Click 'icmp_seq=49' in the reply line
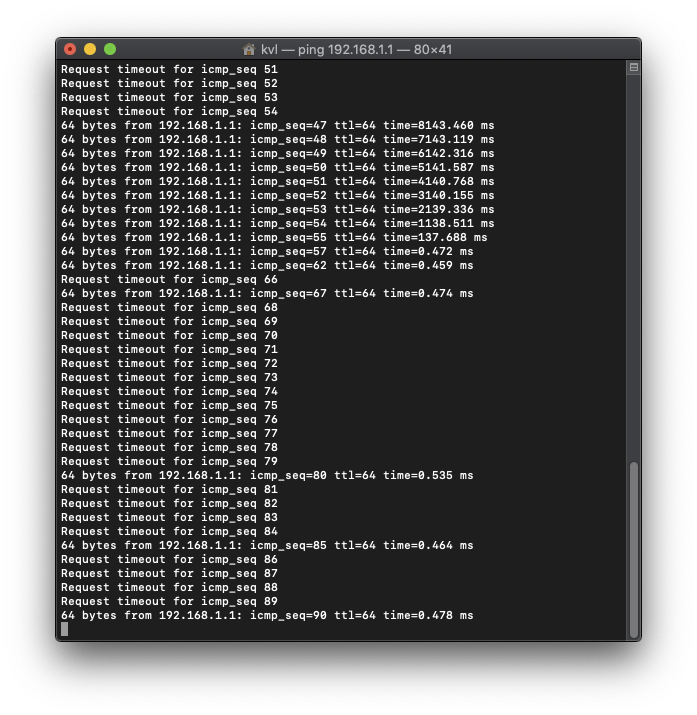Screen dimensions: 697x715 click(x=288, y=153)
